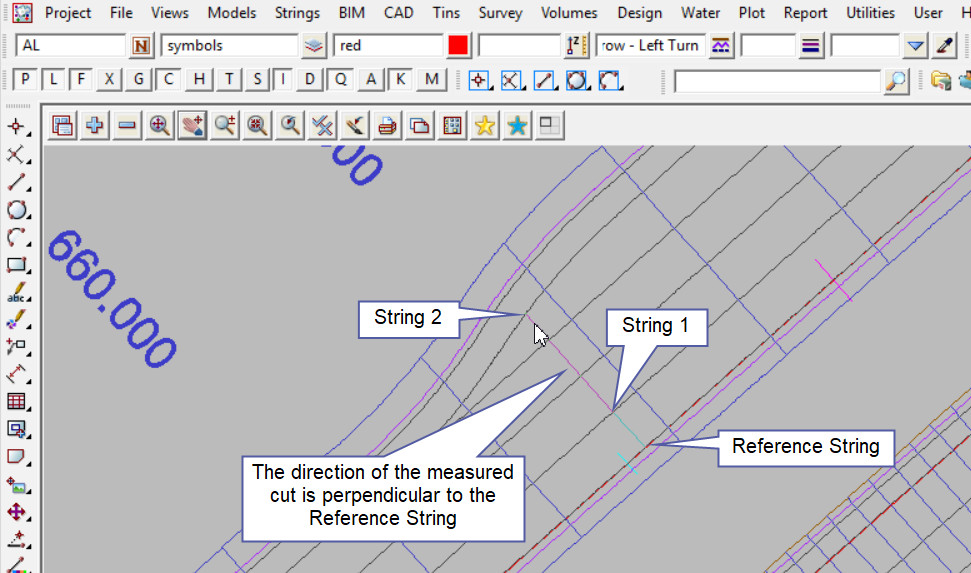Click the Zoom previous magnifier icon
The height and width of the screenshot is (573, 971).
pyautogui.click(x=290, y=126)
